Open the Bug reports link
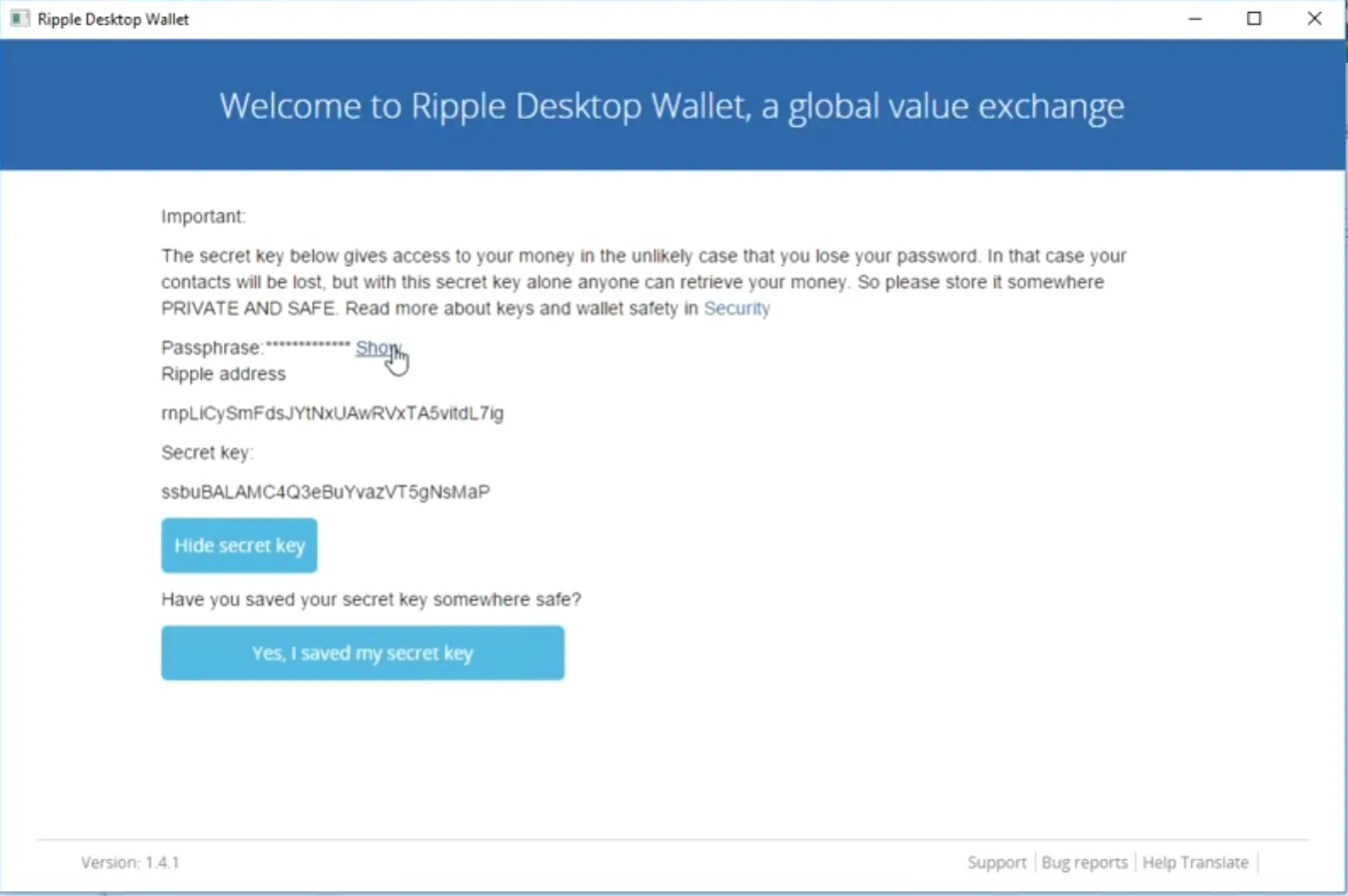Viewport: 1348px width, 896px height. 1084,862
